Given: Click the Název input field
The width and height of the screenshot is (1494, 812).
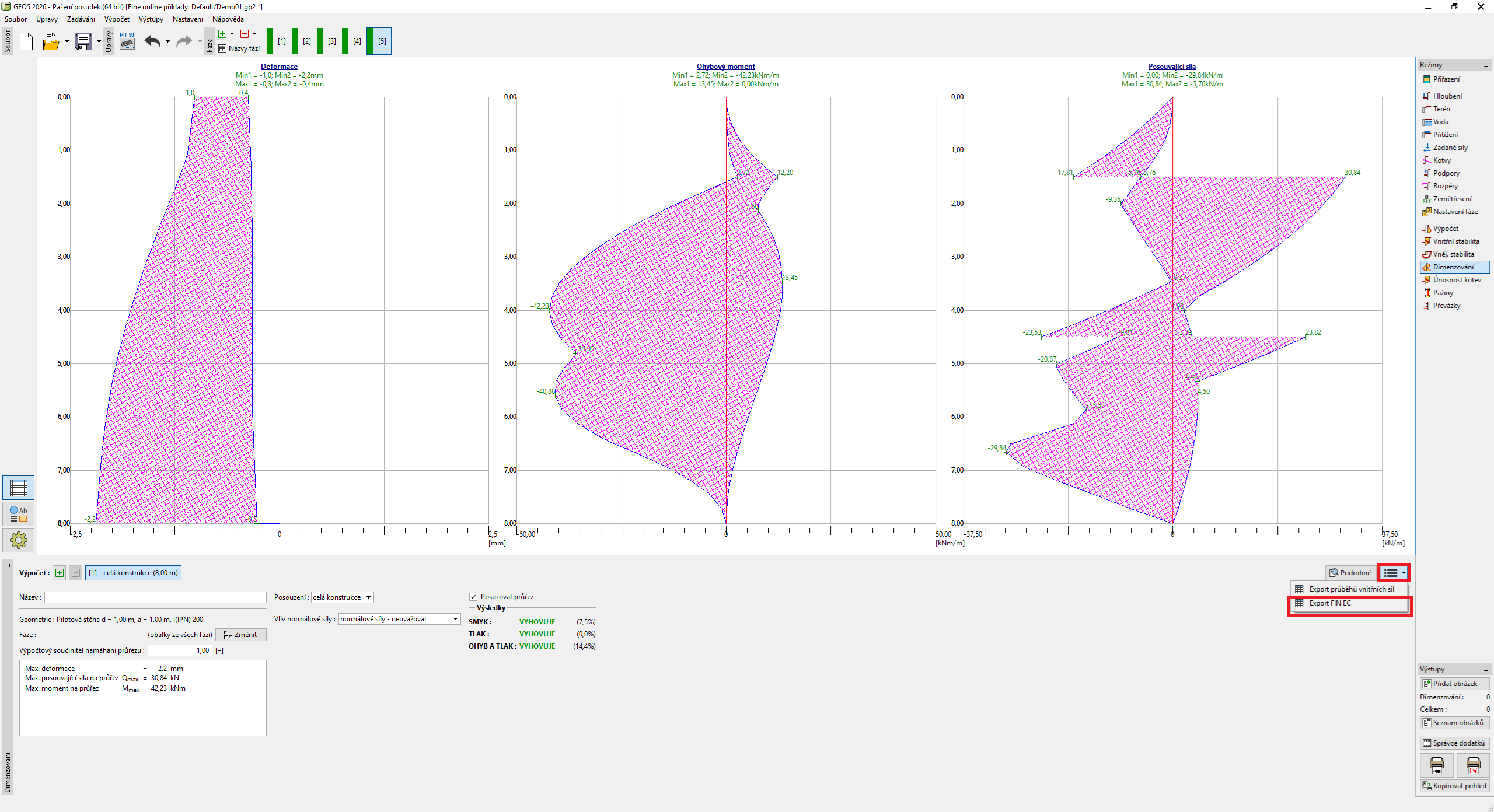Looking at the screenshot, I should click(x=155, y=597).
